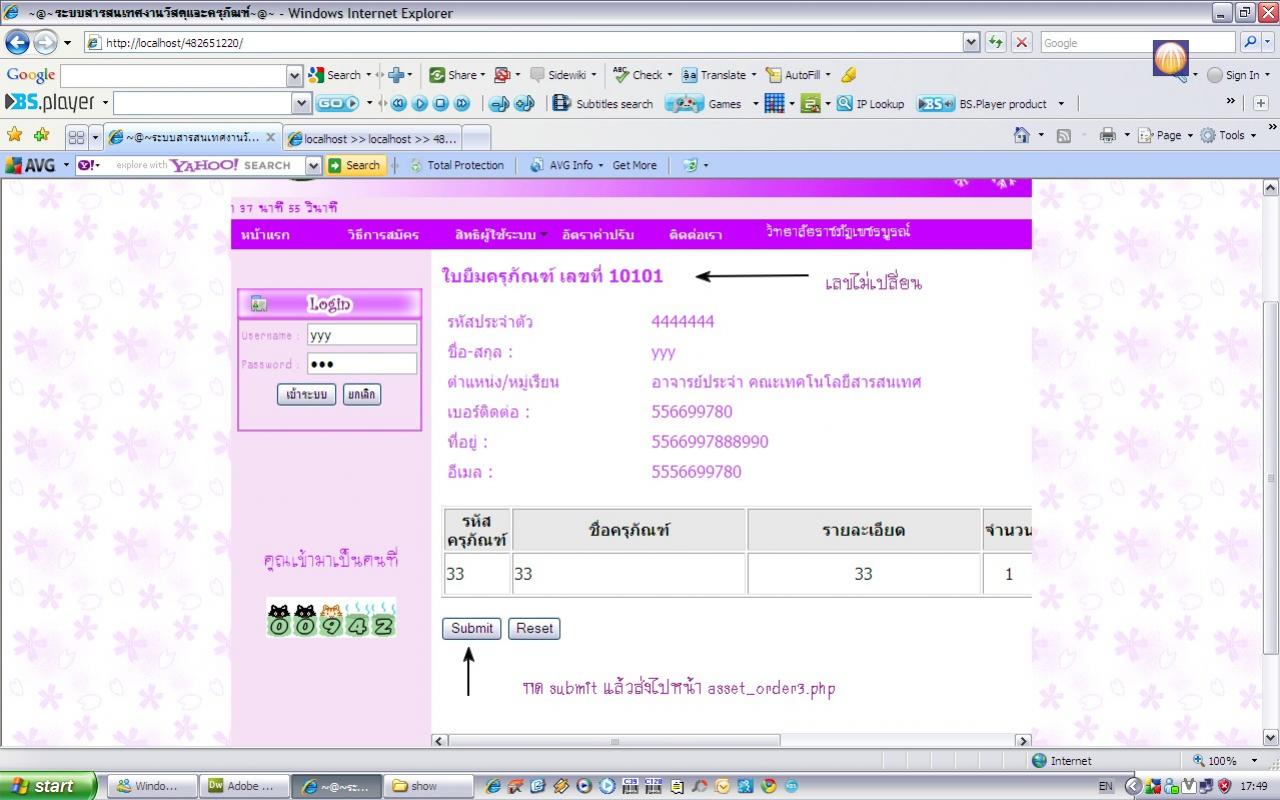Click the Print icon in the command bar
This screenshot has height=800, width=1280.
[1107, 135]
